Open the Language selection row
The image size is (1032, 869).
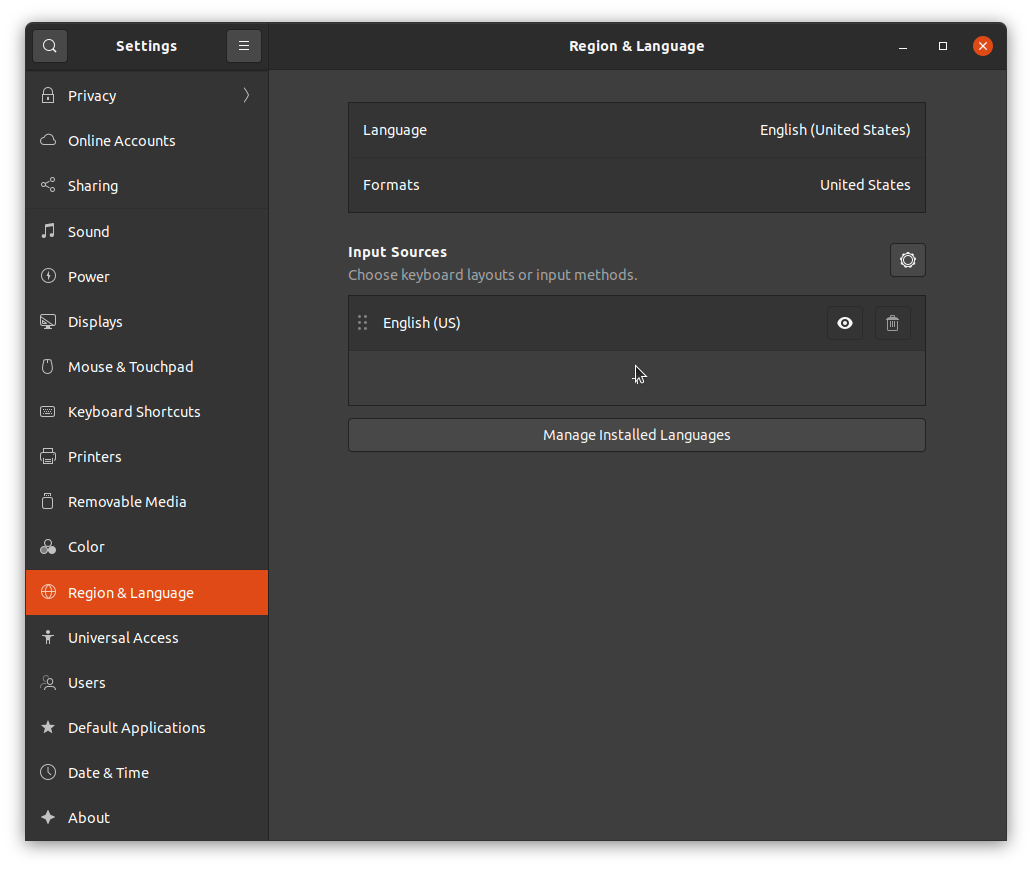tap(636, 130)
